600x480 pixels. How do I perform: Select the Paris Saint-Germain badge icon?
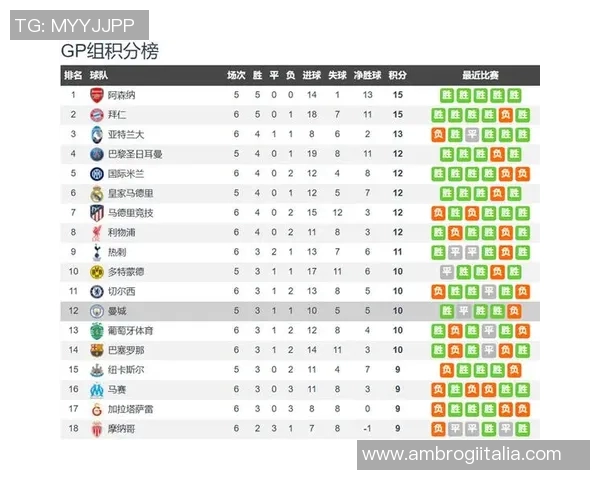pyautogui.click(x=96, y=154)
